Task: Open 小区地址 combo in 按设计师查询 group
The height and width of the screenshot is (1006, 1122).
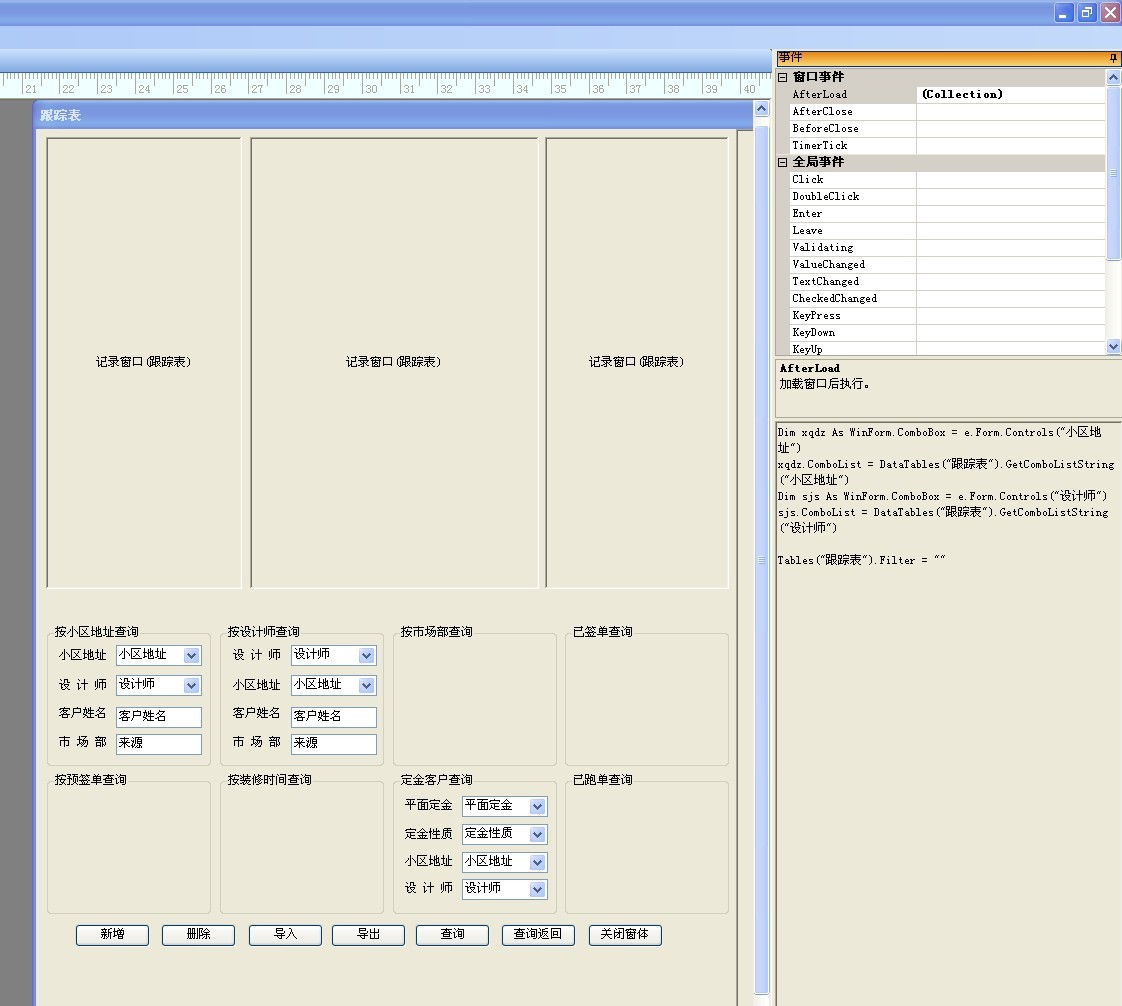Action: [366, 685]
